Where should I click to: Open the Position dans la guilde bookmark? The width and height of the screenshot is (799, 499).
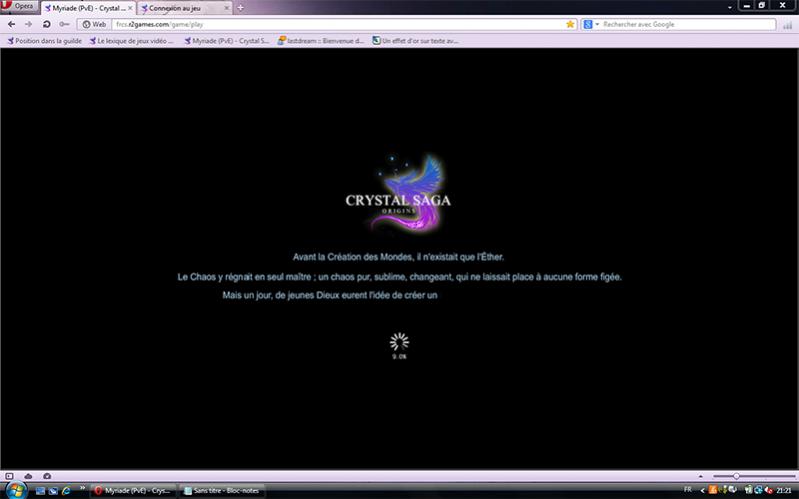tap(44, 41)
